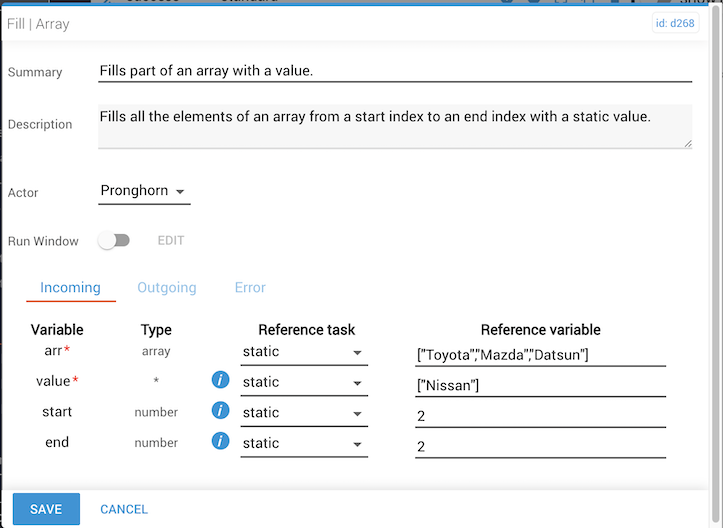Switch to the Incoming tab
Screen dimensions: 723x528
(x=70, y=288)
